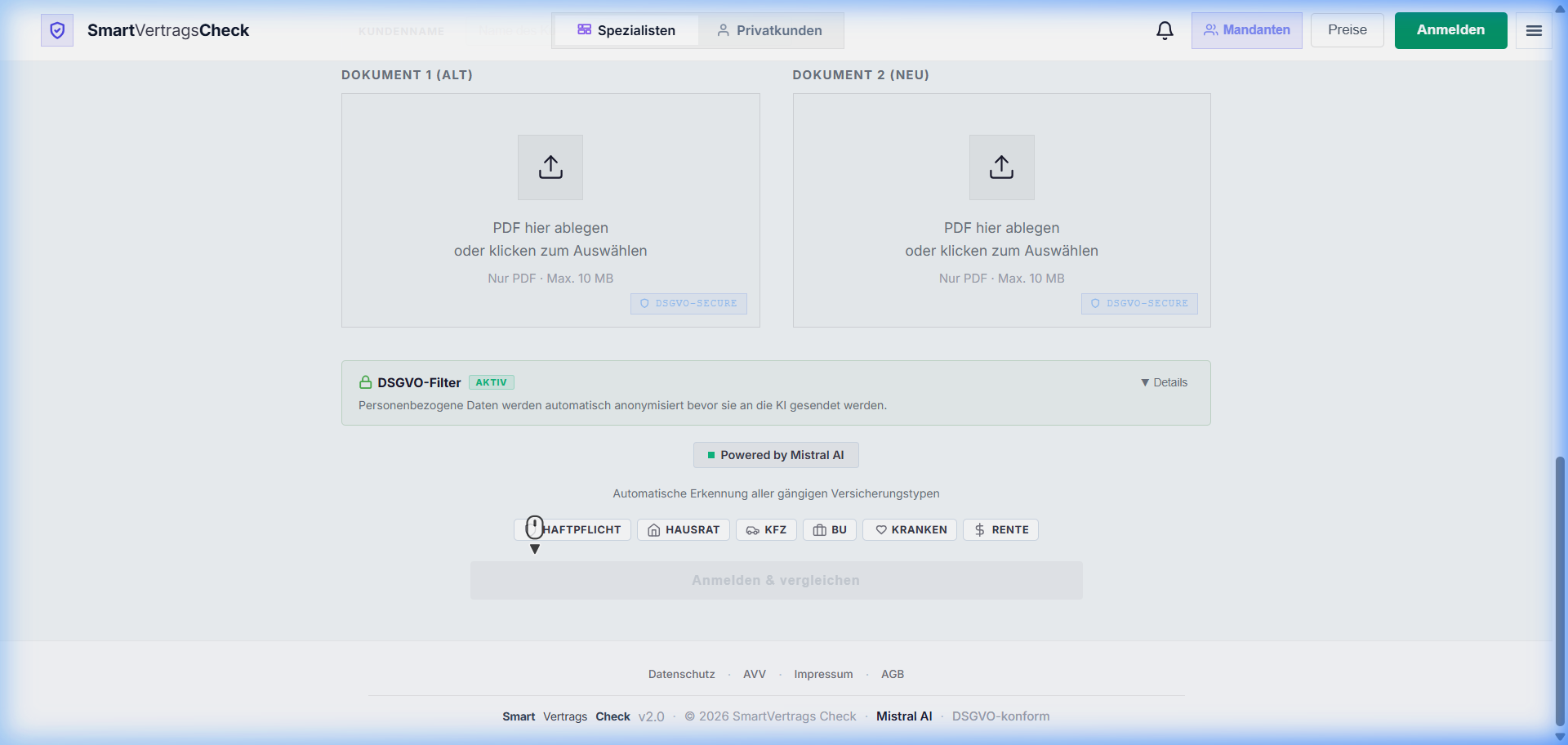
Task: Open notifications via the bell icon
Action: (x=1165, y=30)
